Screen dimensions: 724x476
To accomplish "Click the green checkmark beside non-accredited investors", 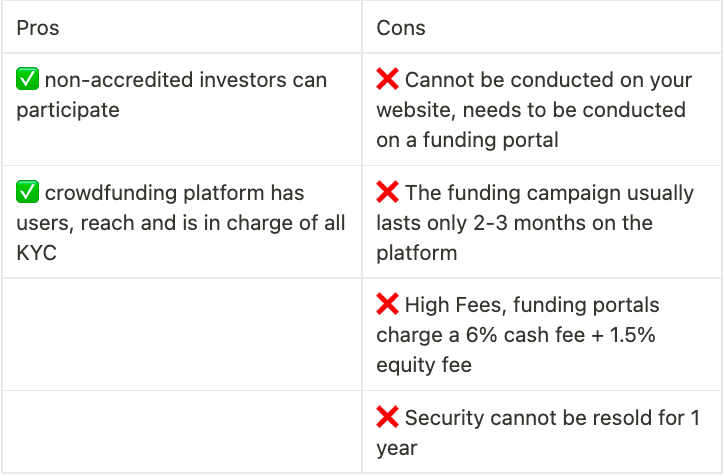I will pos(27,79).
